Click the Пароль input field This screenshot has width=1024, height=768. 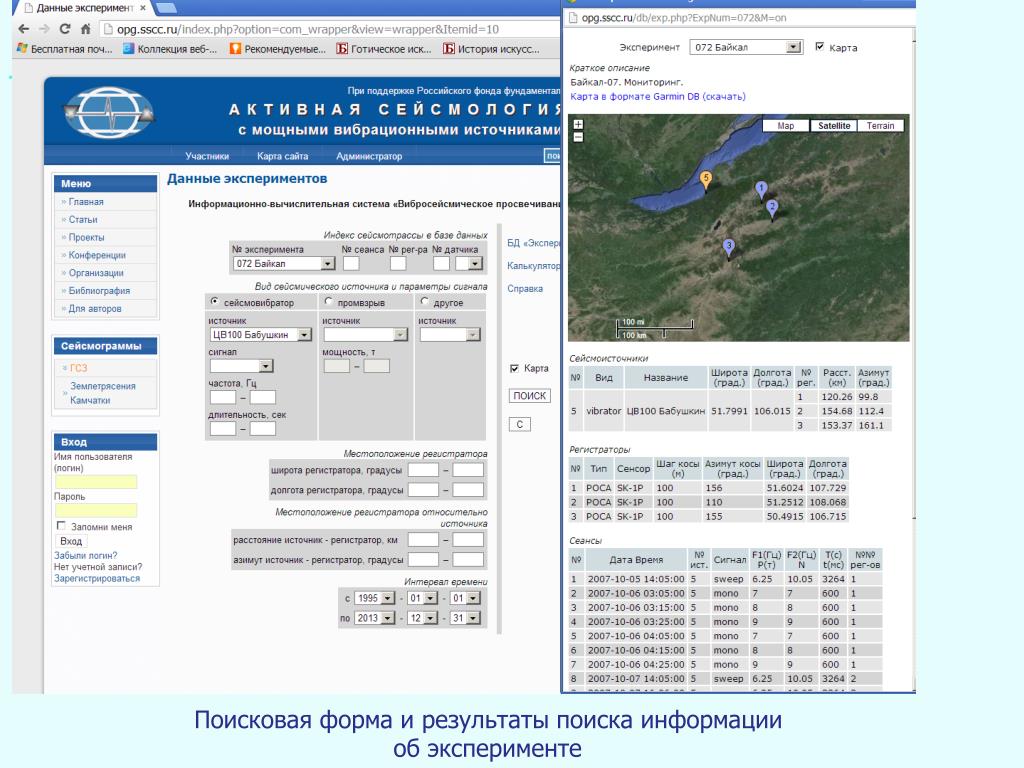[x=96, y=510]
